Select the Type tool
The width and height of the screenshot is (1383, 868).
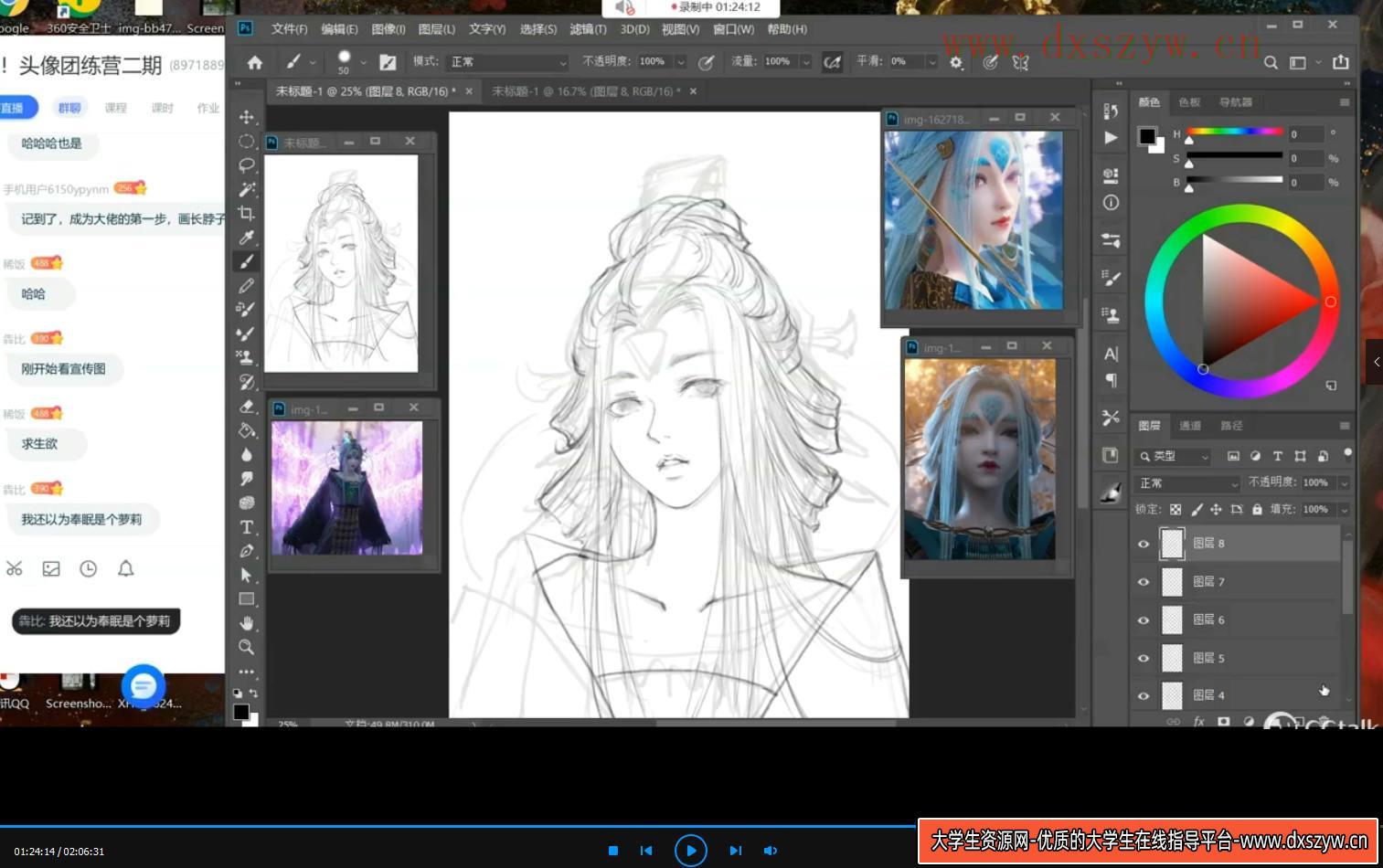(x=246, y=527)
